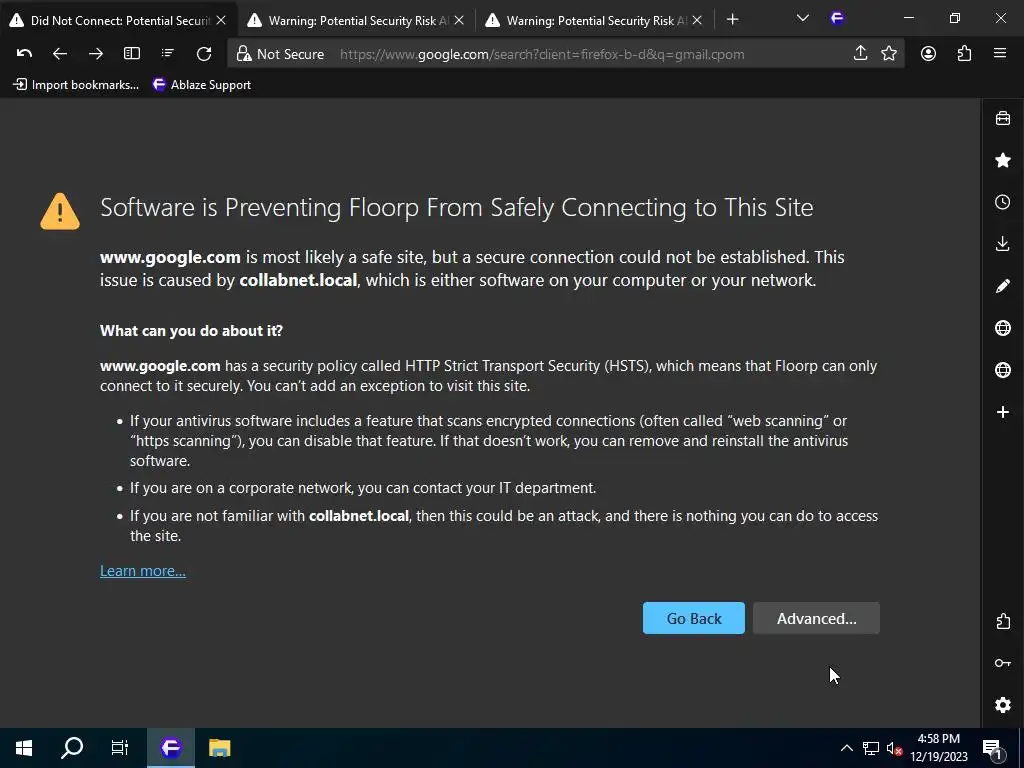Open a new tab with plus
Image resolution: width=1024 pixels, height=768 pixels.
pos(732,20)
